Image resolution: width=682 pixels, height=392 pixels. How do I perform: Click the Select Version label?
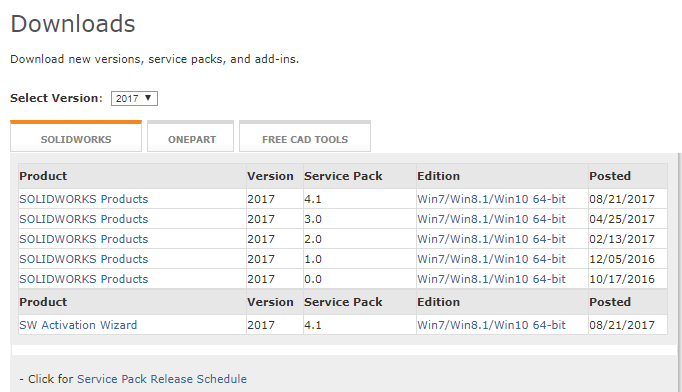(57, 98)
